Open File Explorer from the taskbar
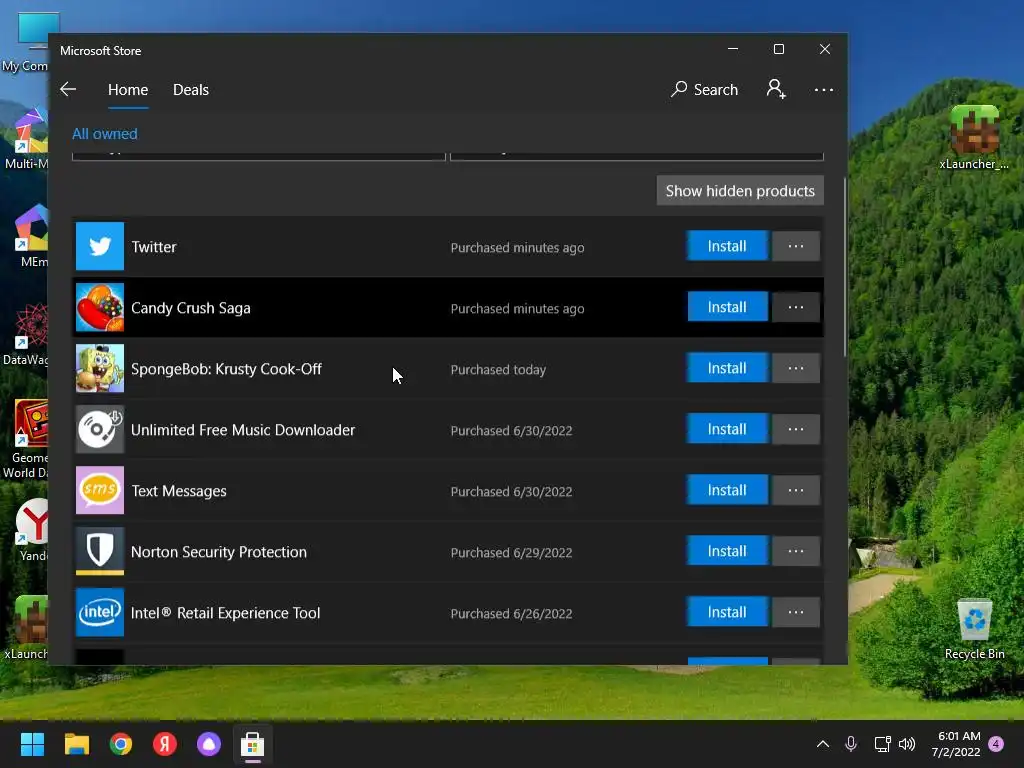The width and height of the screenshot is (1024, 768). point(76,744)
